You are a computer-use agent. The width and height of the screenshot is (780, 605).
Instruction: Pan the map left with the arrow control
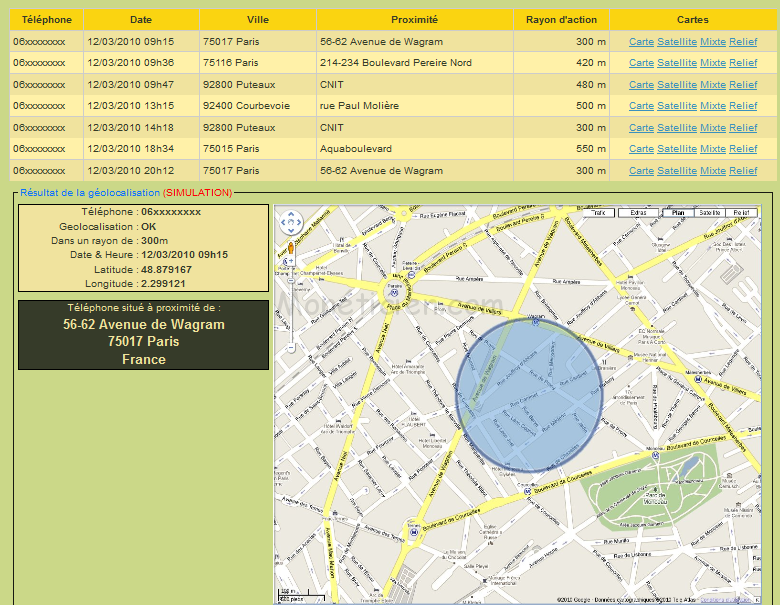282,222
